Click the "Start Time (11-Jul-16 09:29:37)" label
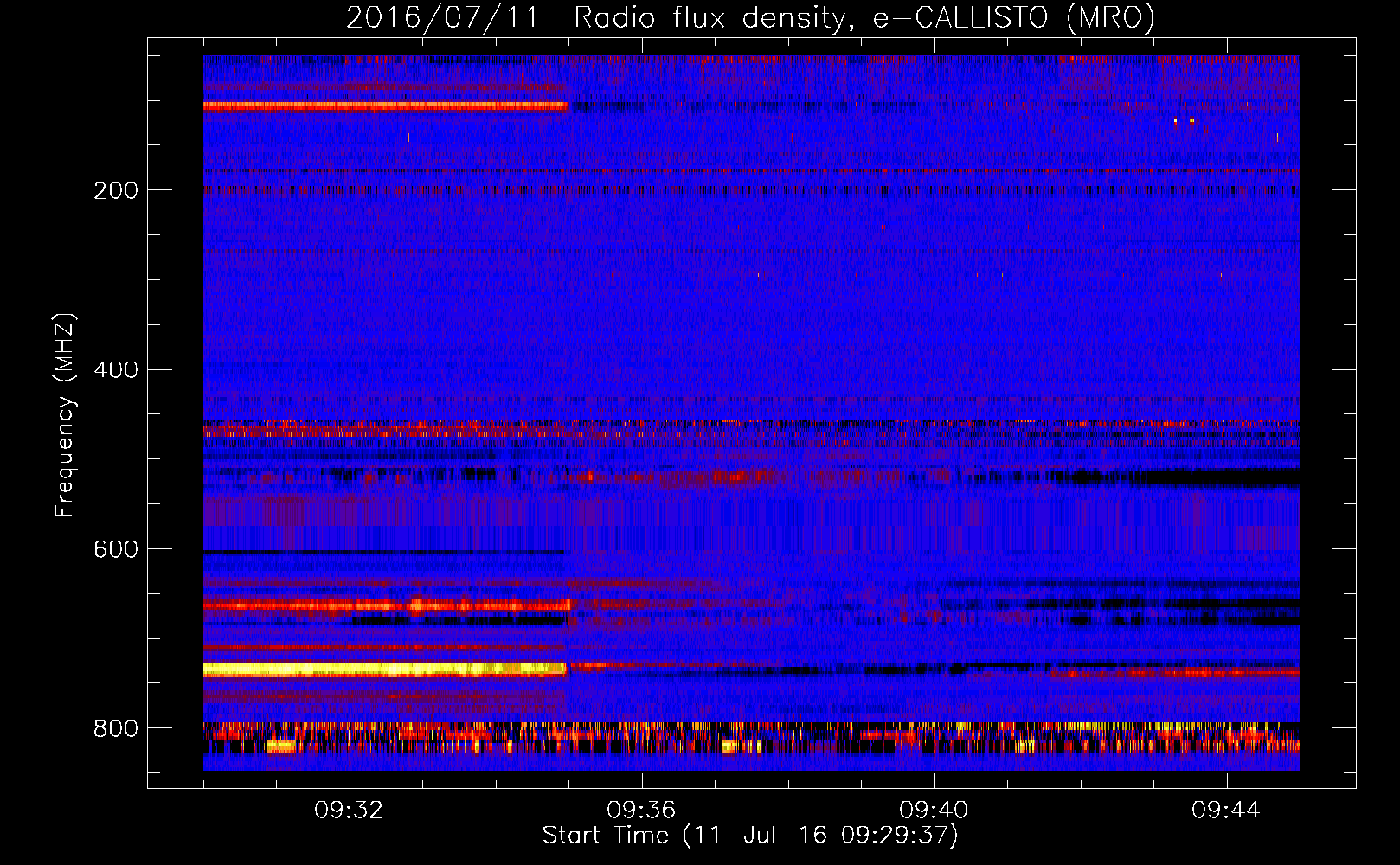 click(x=750, y=836)
